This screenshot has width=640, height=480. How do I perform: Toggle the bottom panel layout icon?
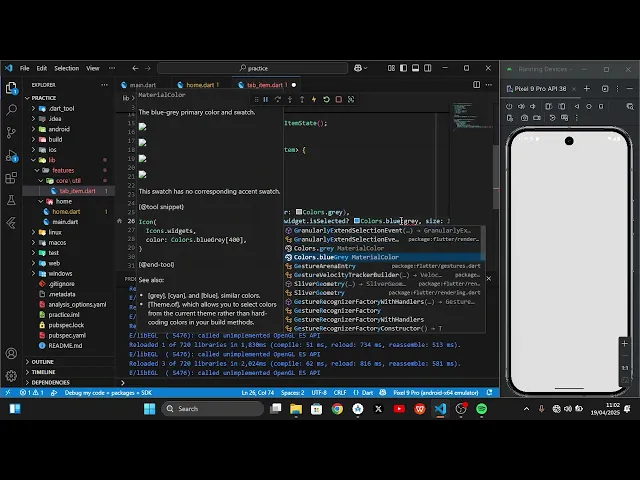click(416, 68)
